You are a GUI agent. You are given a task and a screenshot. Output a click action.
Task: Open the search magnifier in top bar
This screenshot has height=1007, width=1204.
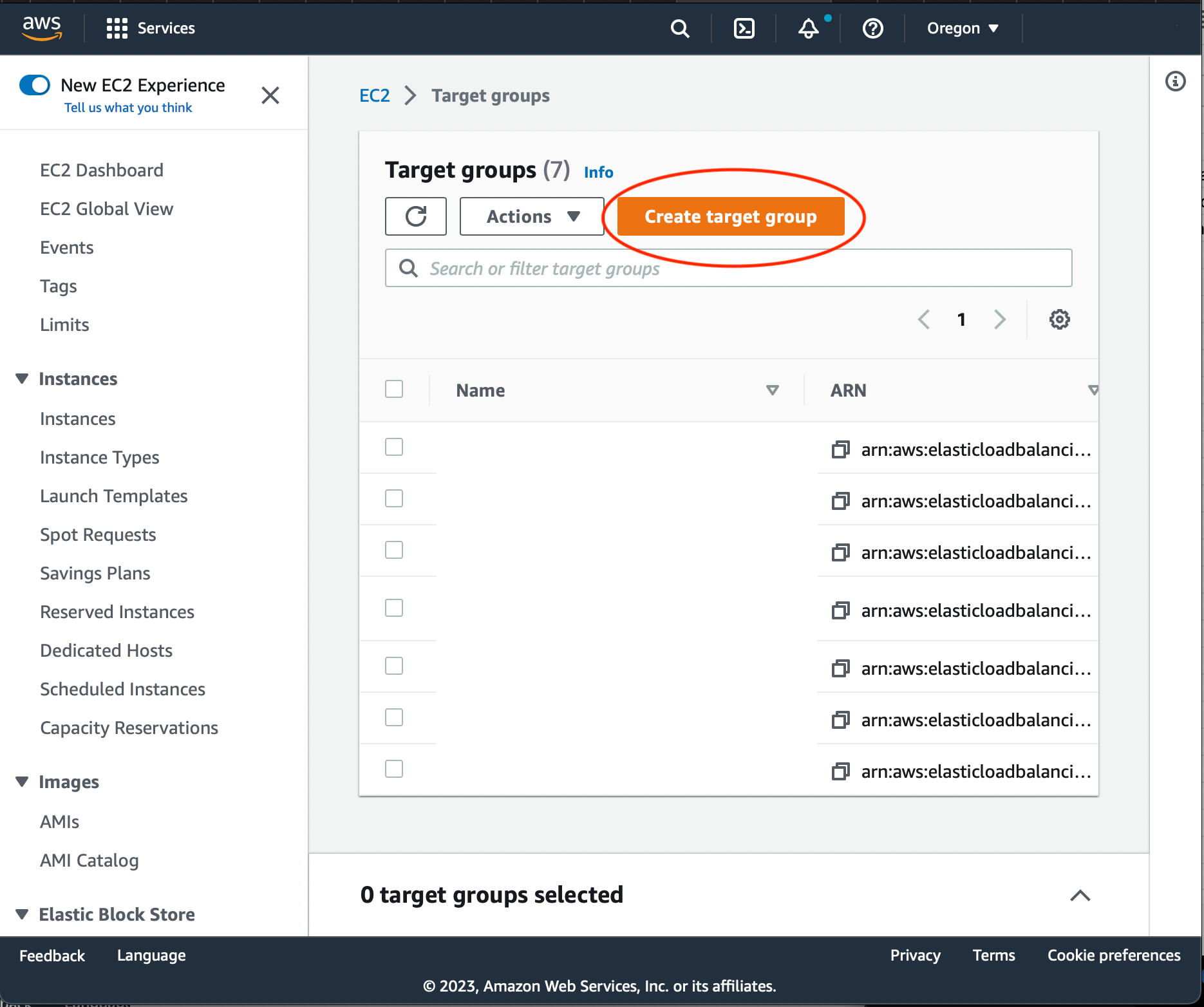pyautogui.click(x=680, y=28)
